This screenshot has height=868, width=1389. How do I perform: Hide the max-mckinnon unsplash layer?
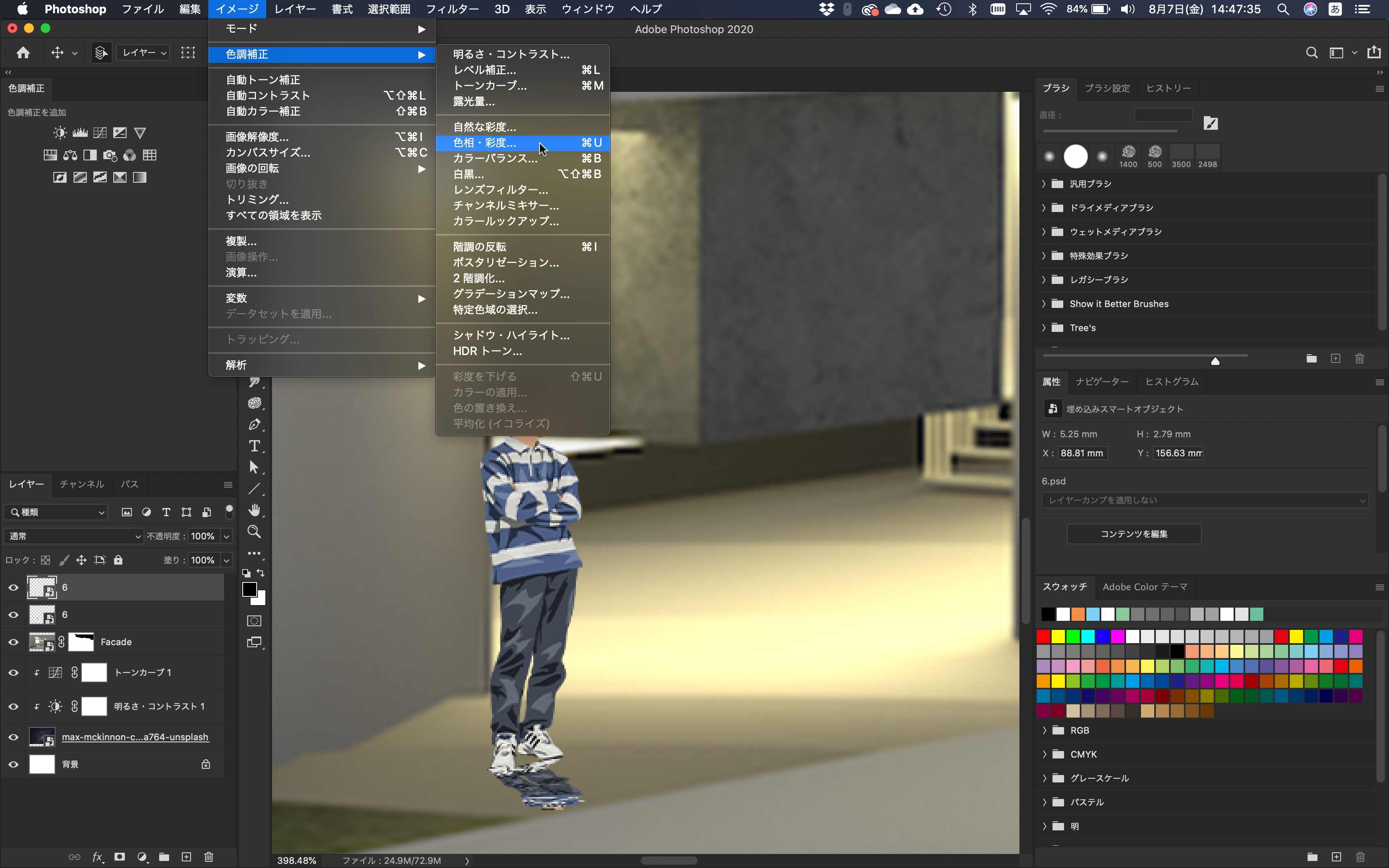click(13, 737)
